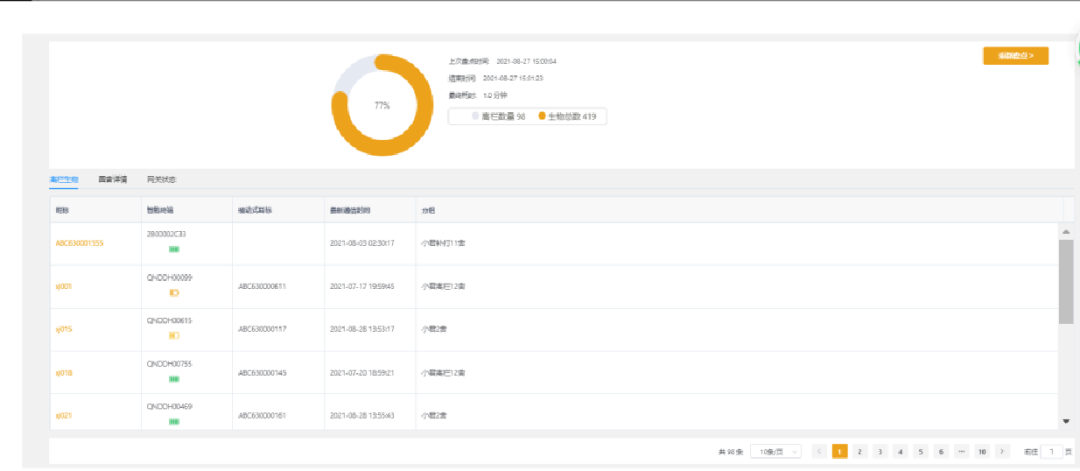Click summary time 2021-08-27 15:00:04
1080x471 pixels.
(x=526, y=61)
